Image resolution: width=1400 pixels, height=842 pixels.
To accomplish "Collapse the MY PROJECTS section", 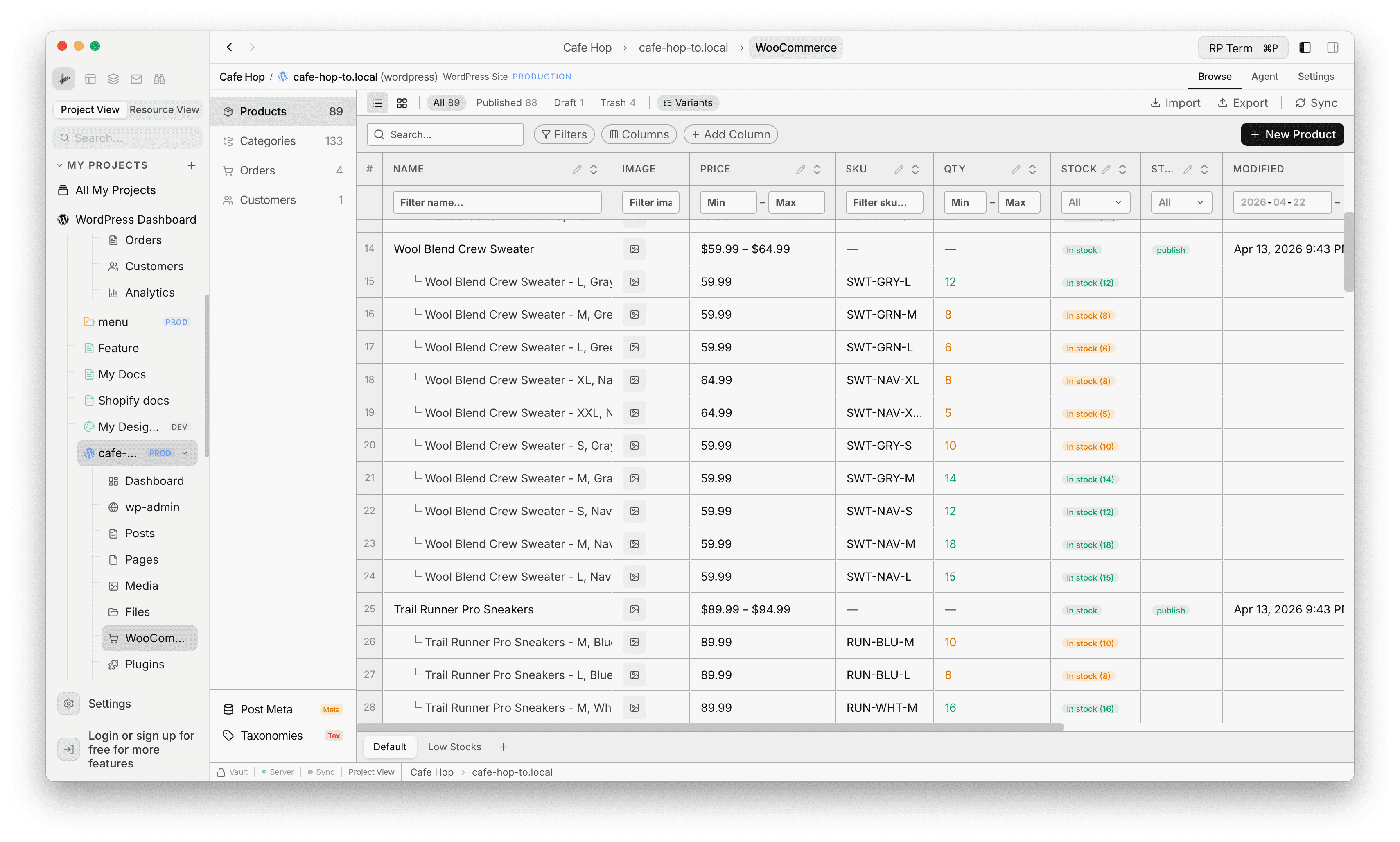I will tap(61, 165).
